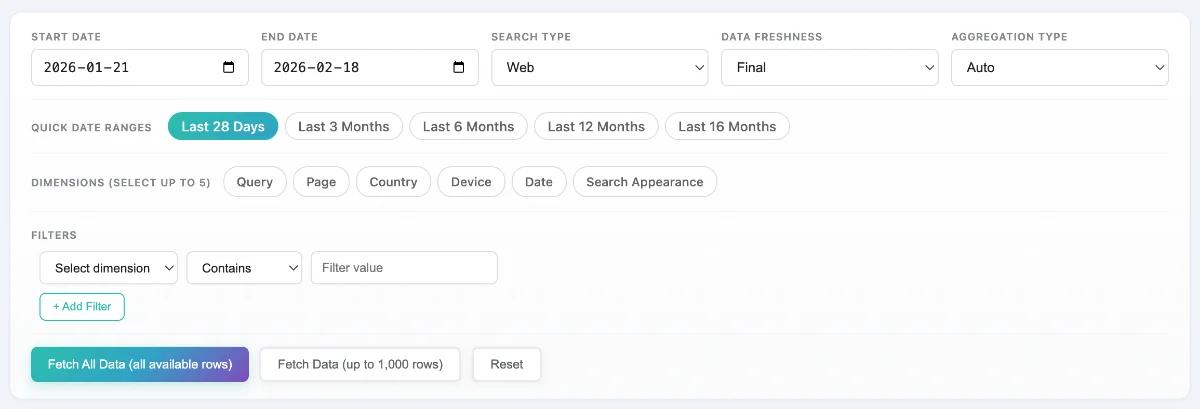Open the Contains operator dropdown

coord(244,268)
